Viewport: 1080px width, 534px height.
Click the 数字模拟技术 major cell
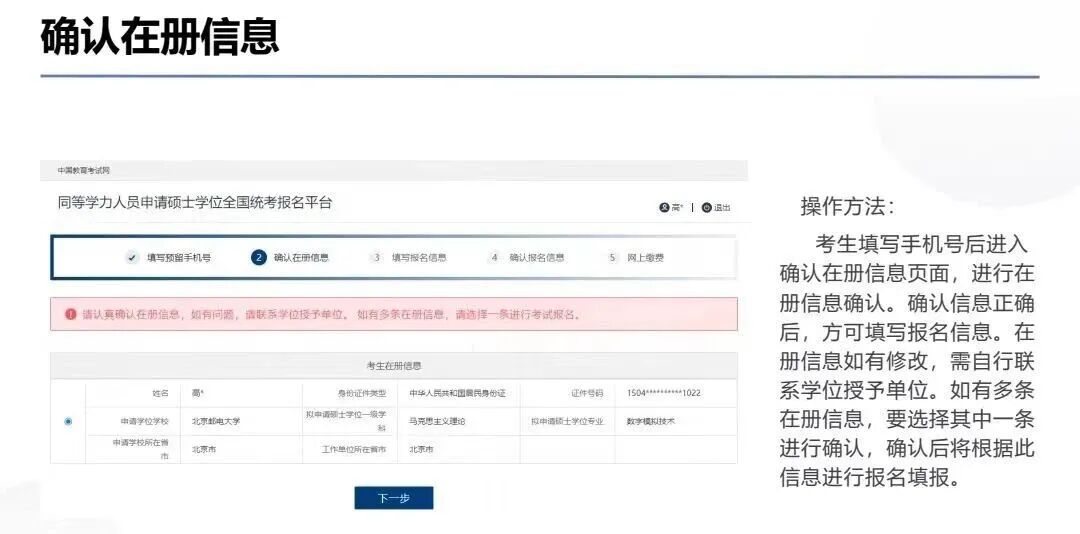(x=650, y=421)
